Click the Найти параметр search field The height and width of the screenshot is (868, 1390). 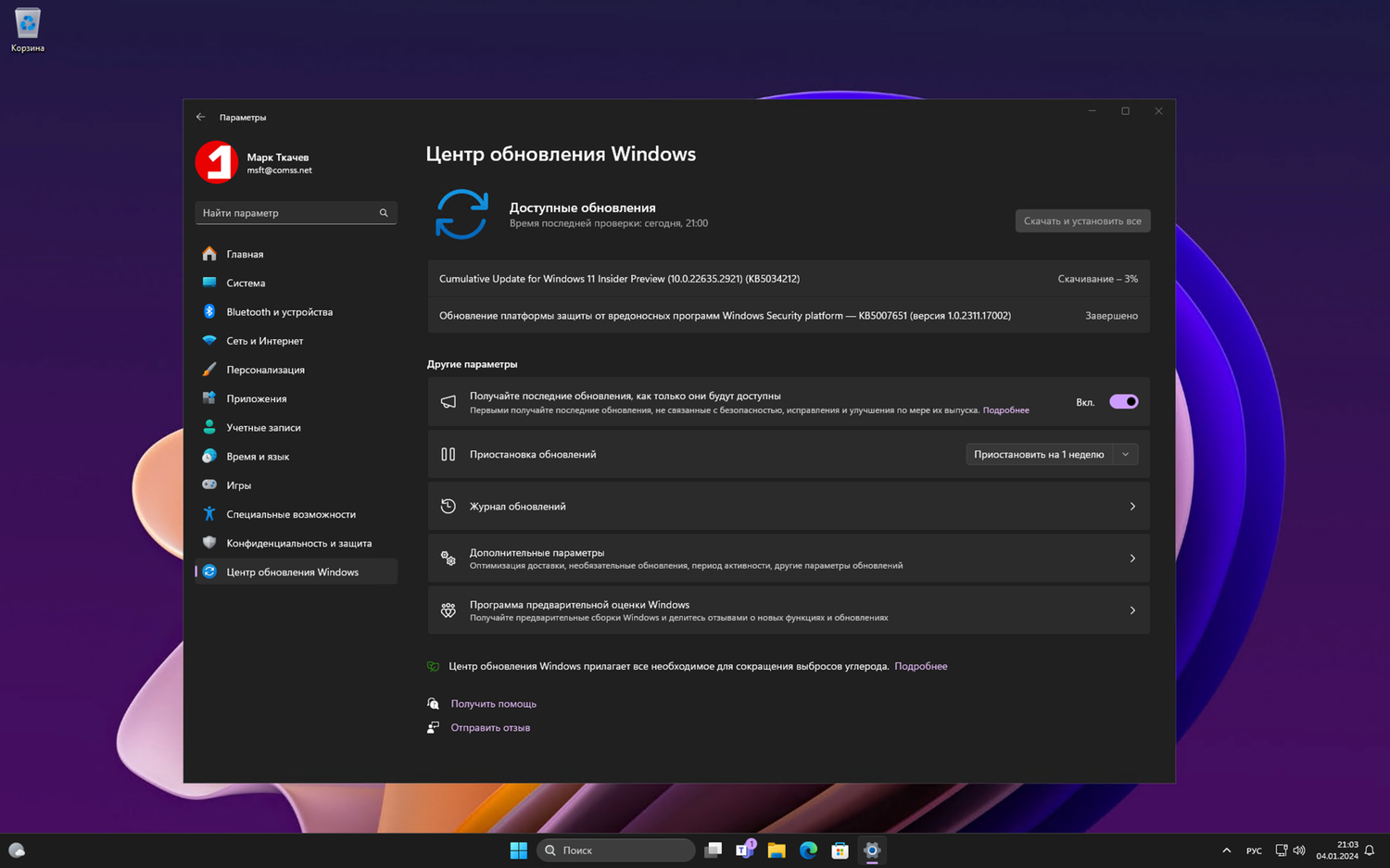(x=297, y=213)
